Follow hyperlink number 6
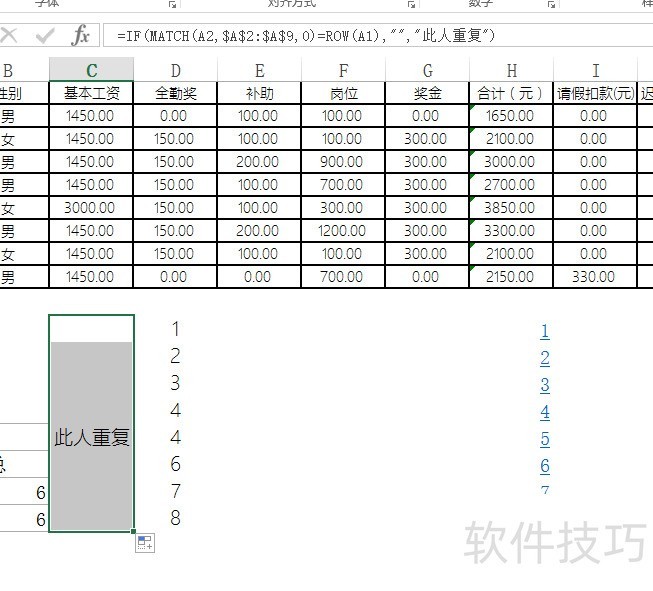 coord(545,466)
